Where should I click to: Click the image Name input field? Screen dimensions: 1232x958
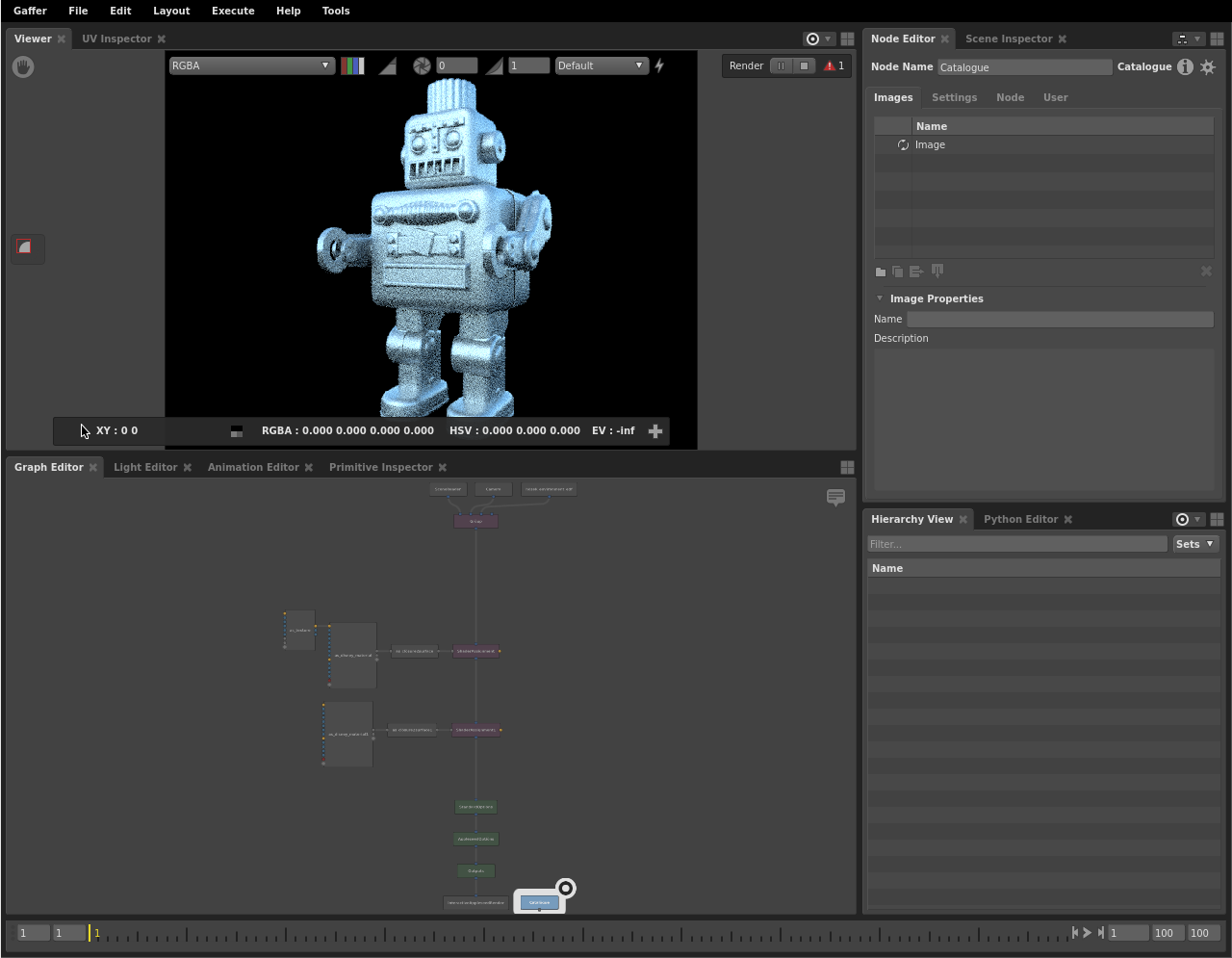tap(1060, 319)
